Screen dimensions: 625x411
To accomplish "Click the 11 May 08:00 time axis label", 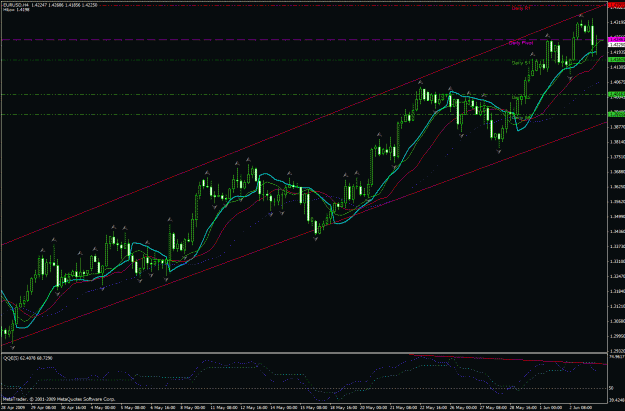I will 224,408.
